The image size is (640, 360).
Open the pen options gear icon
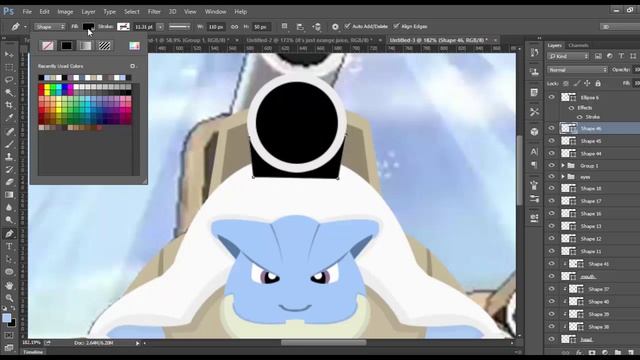click(335, 27)
